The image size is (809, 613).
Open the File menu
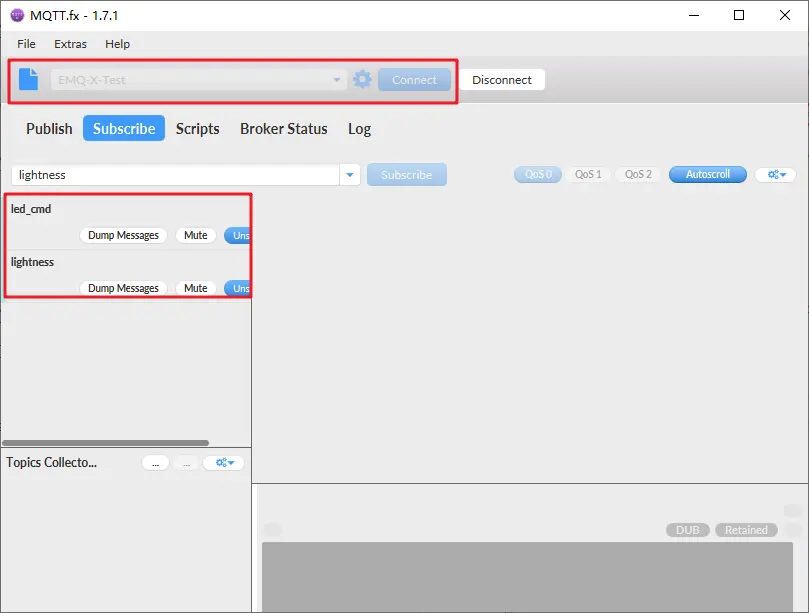pos(26,44)
